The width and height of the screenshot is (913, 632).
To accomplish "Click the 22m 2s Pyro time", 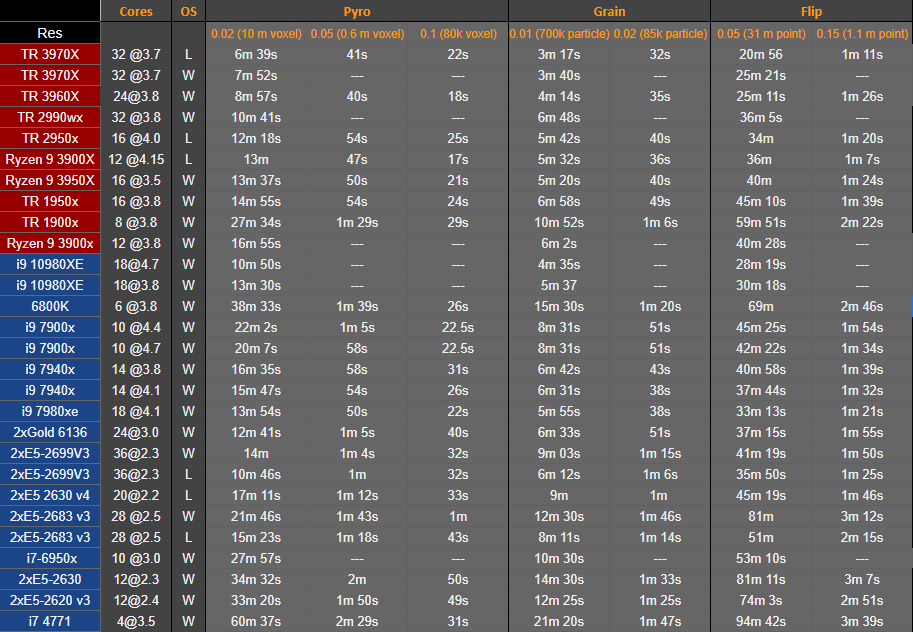I will point(256,327).
